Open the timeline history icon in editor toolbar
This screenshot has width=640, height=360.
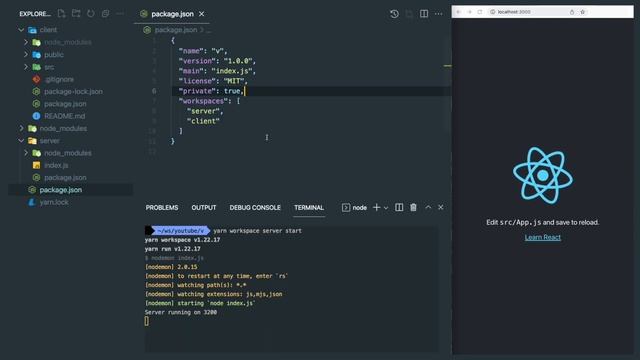pyautogui.click(x=394, y=14)
